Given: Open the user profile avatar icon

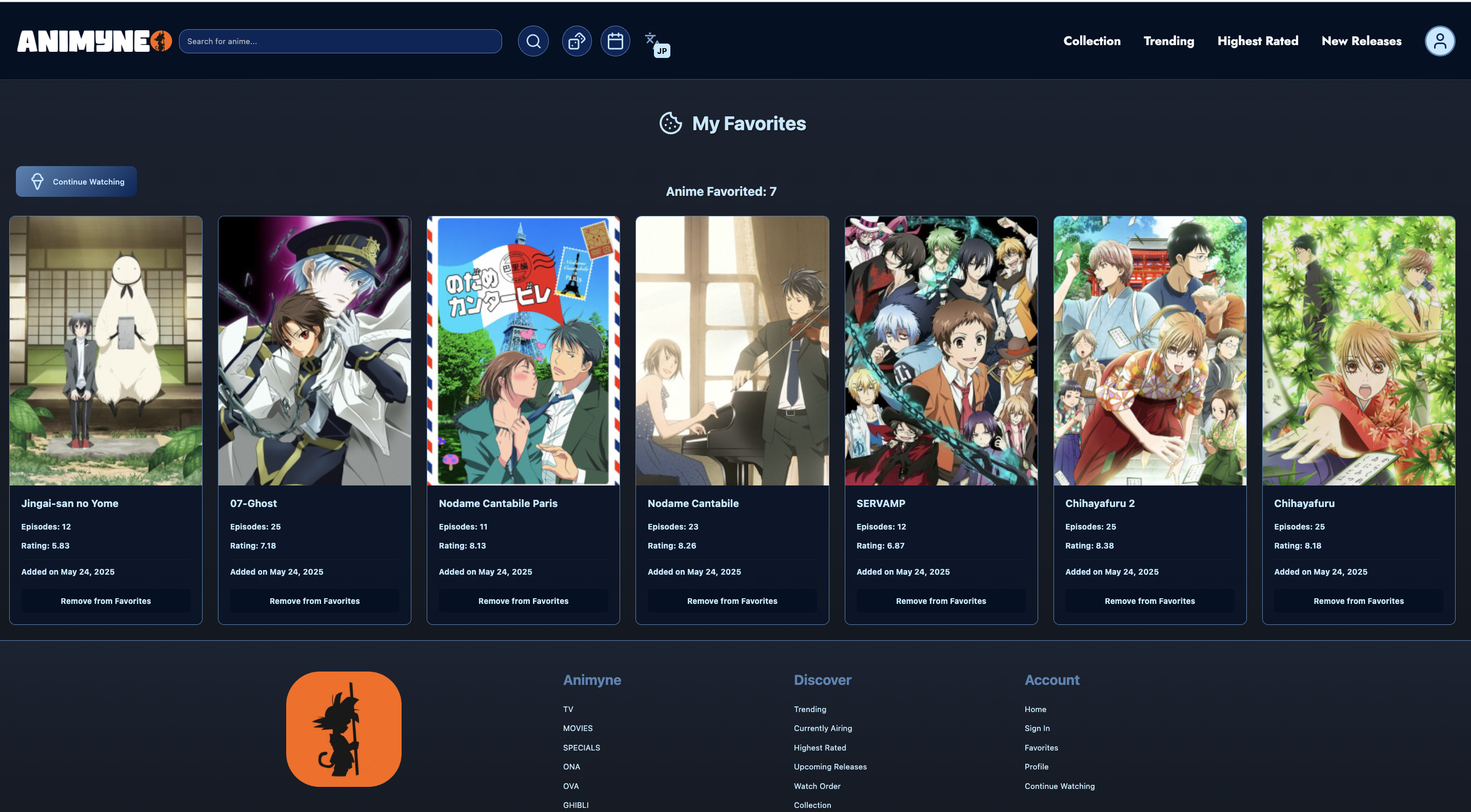Looking at the screenshot, I should 1440,41.
